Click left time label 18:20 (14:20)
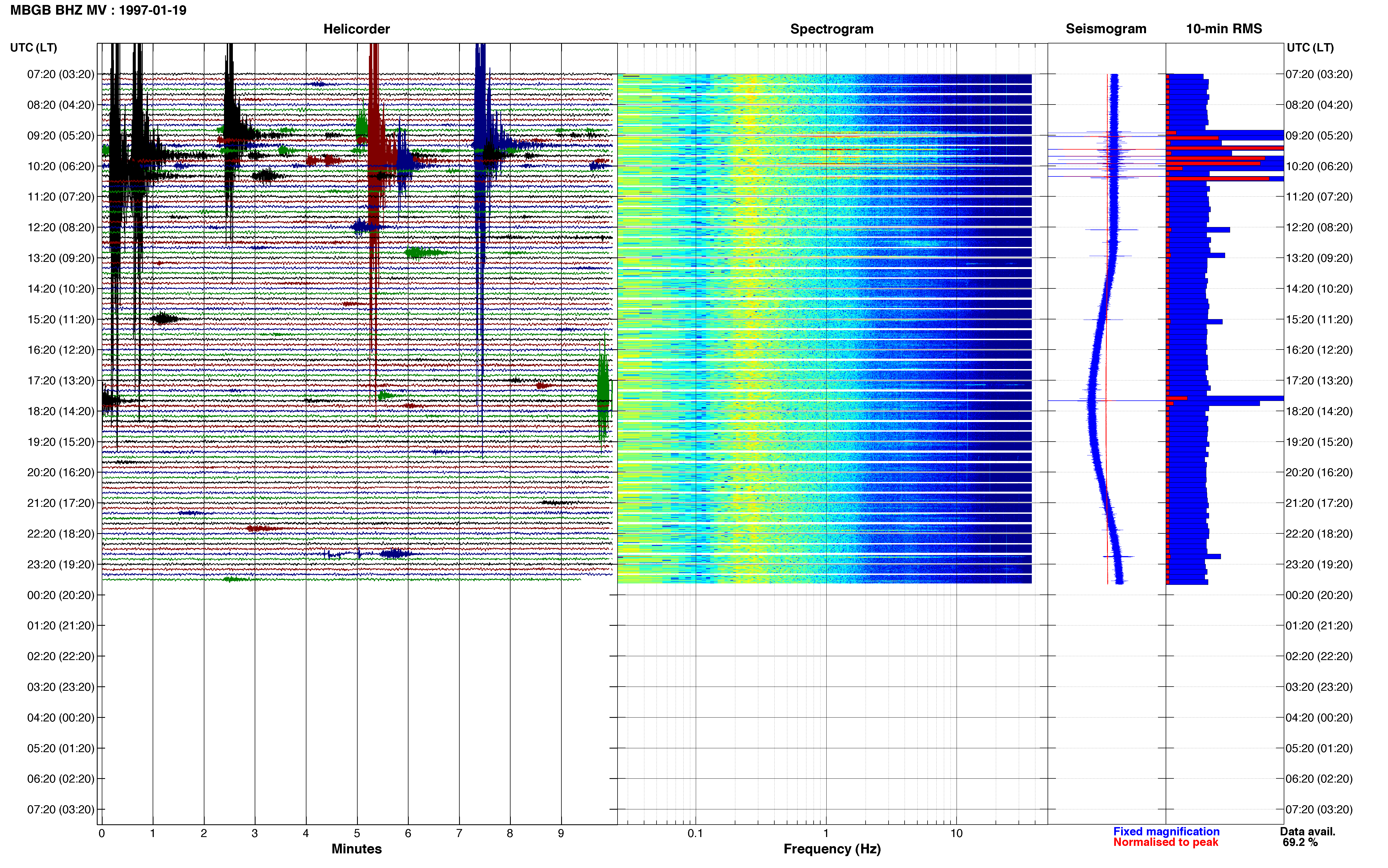The image size is (1388, 868). (x=61, y=411)
